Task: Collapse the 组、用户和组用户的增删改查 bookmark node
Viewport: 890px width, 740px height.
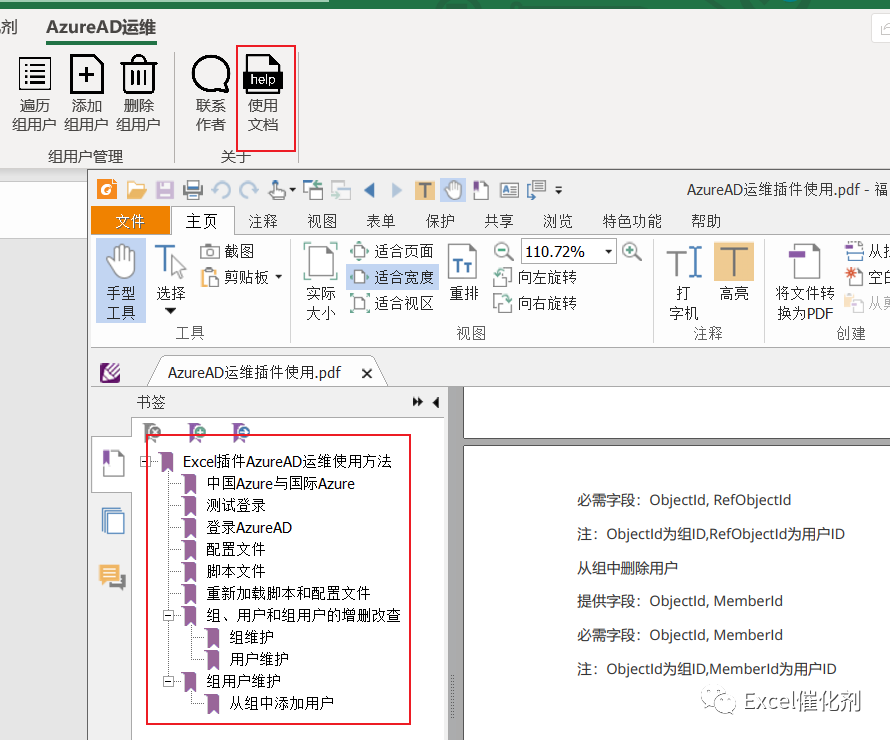Action: (x=169, y=616)
